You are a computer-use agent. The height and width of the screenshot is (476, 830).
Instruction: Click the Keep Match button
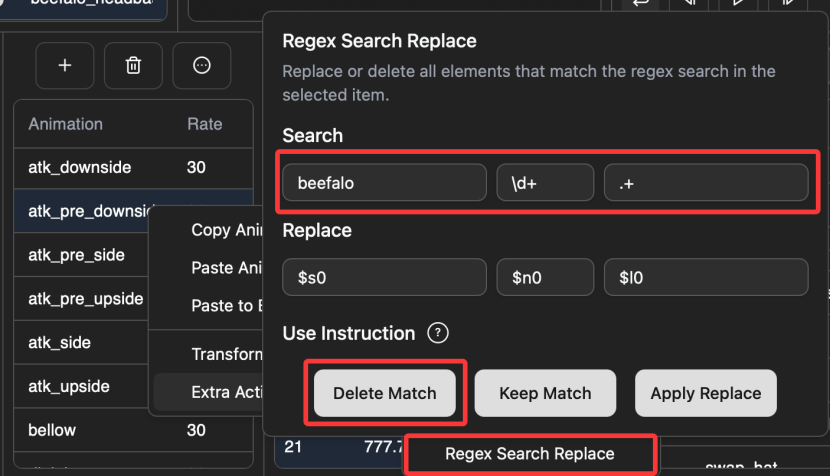pyautogui.click(x=545, y=393)
